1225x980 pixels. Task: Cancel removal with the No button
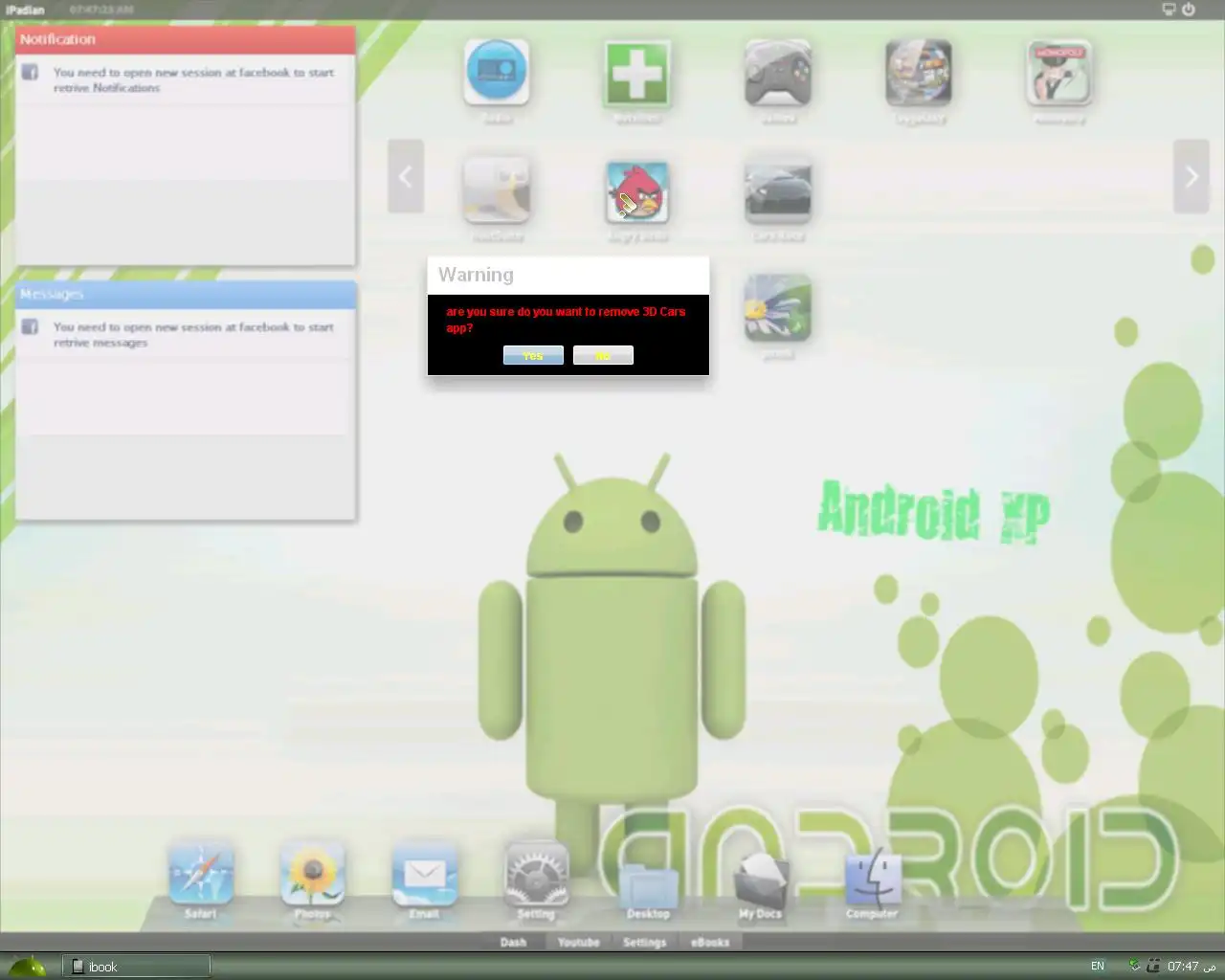(603, 355)
